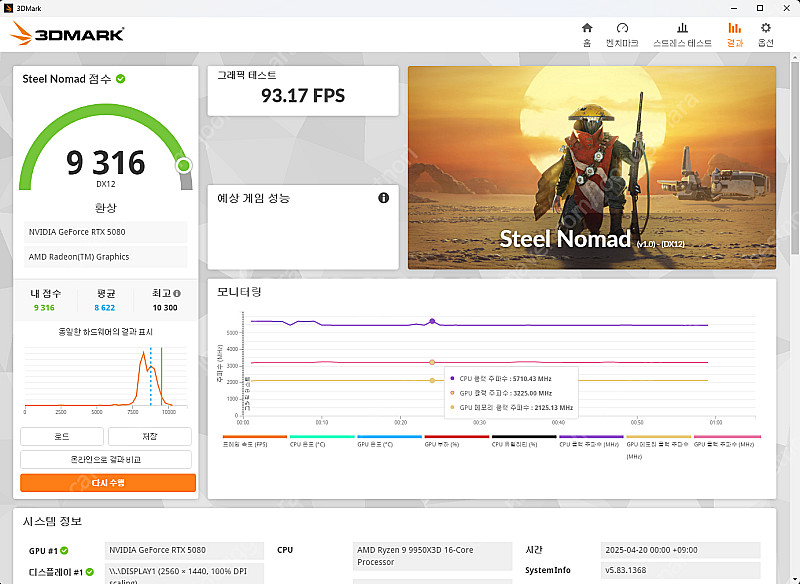This screenshot has height=584, width=800.
Task: Click the green check beside 디스플레이 #1
Action: [x=90, y=572]
